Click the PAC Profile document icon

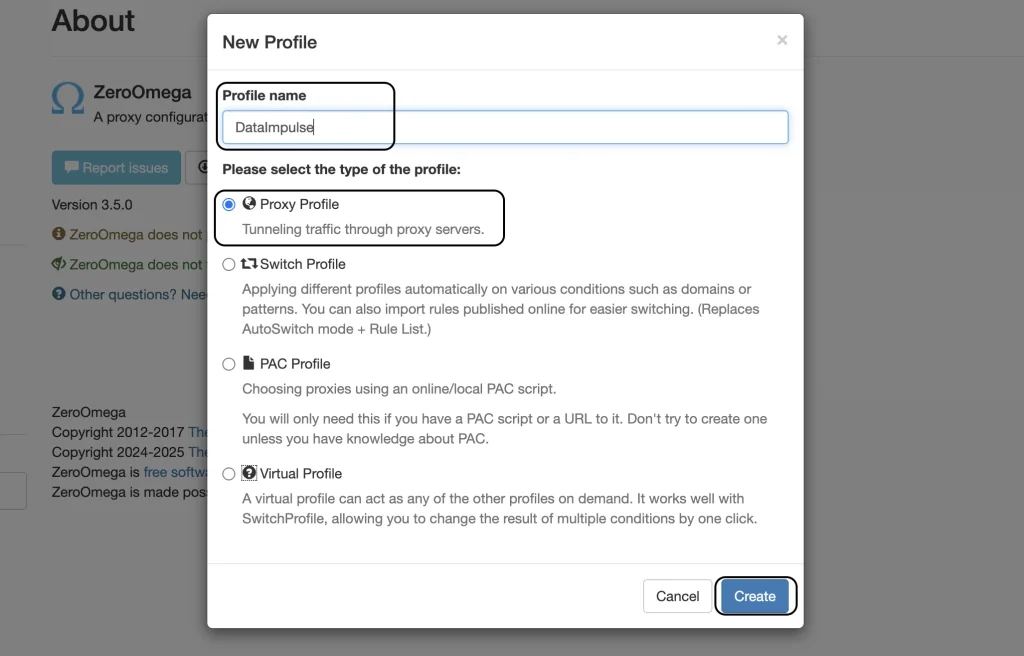click(248, 363)
